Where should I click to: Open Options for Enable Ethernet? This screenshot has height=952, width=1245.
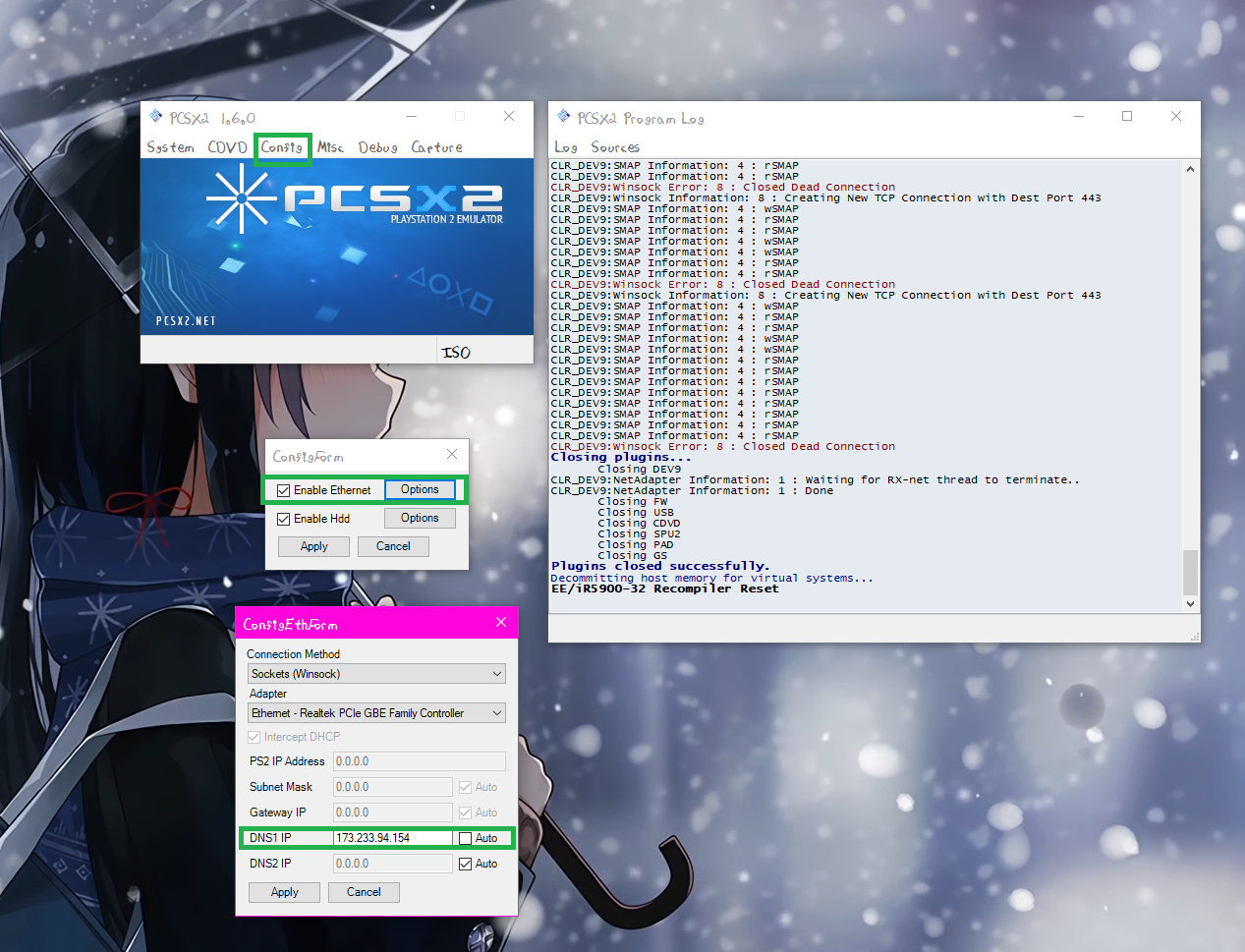pos(420,489)
